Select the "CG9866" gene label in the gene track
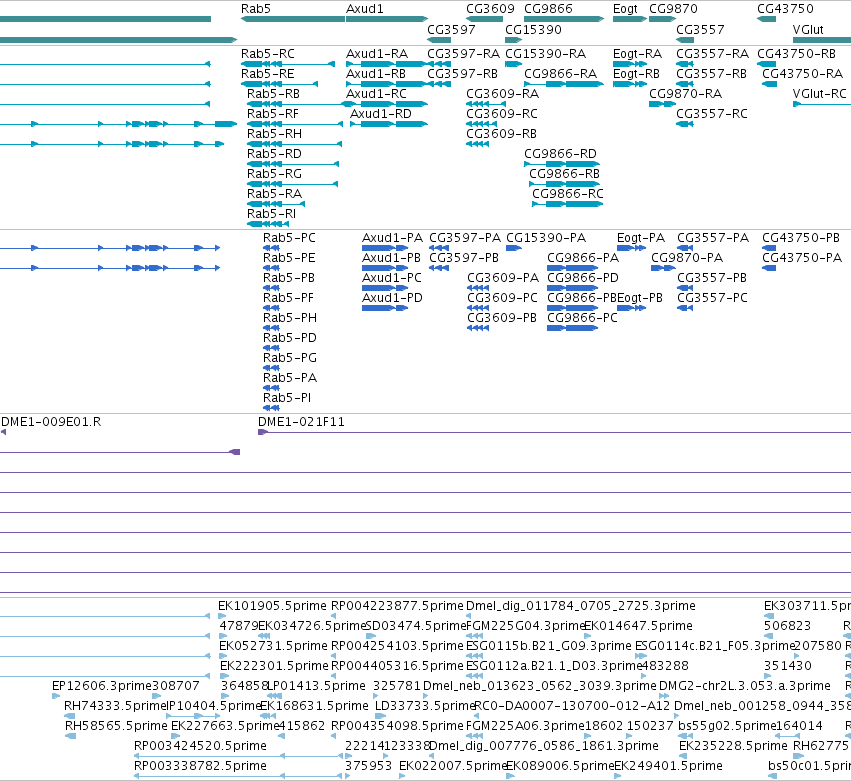Image resolution: width=851 pixels, height=781 pixels. pyautogui.click(x=548, y=9)
